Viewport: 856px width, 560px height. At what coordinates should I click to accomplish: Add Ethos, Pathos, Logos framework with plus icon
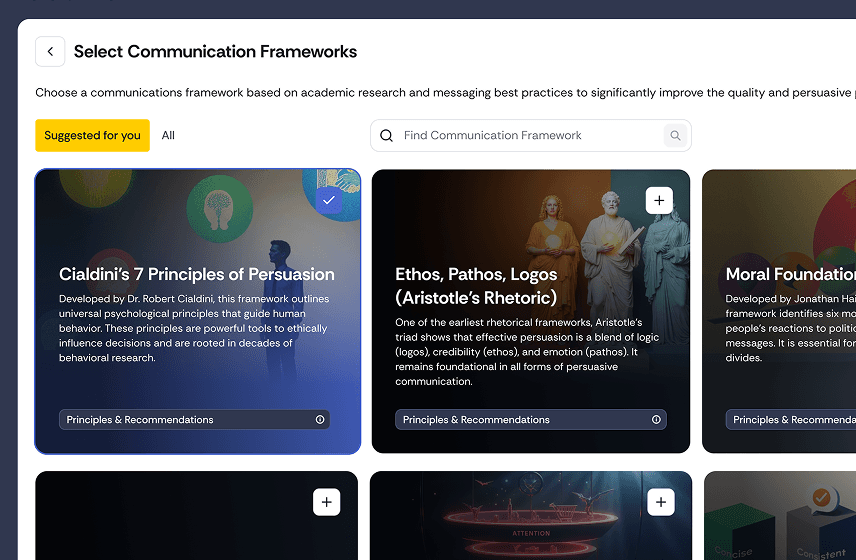point(659,200)
